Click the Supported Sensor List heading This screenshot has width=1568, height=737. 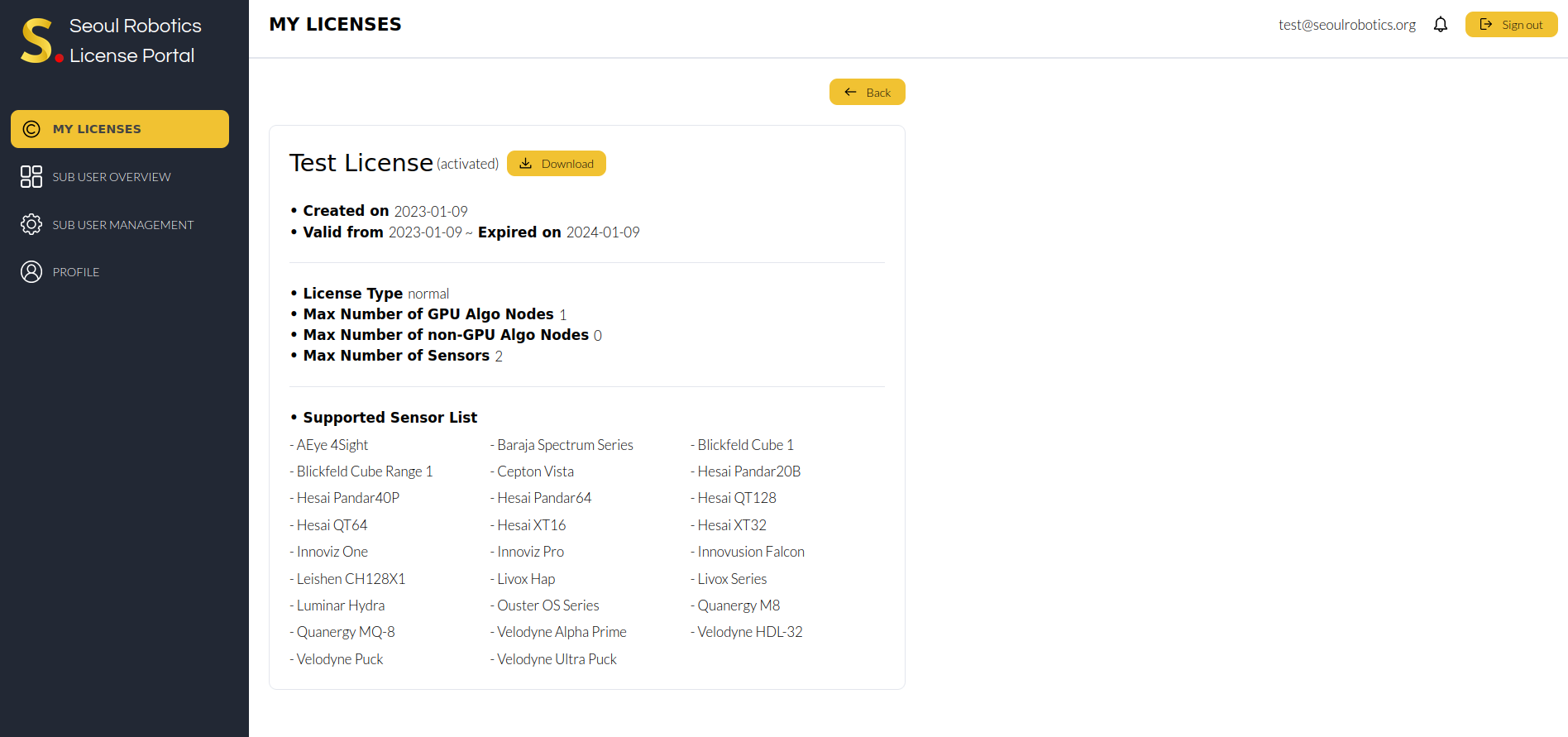[x=390, y=418]
